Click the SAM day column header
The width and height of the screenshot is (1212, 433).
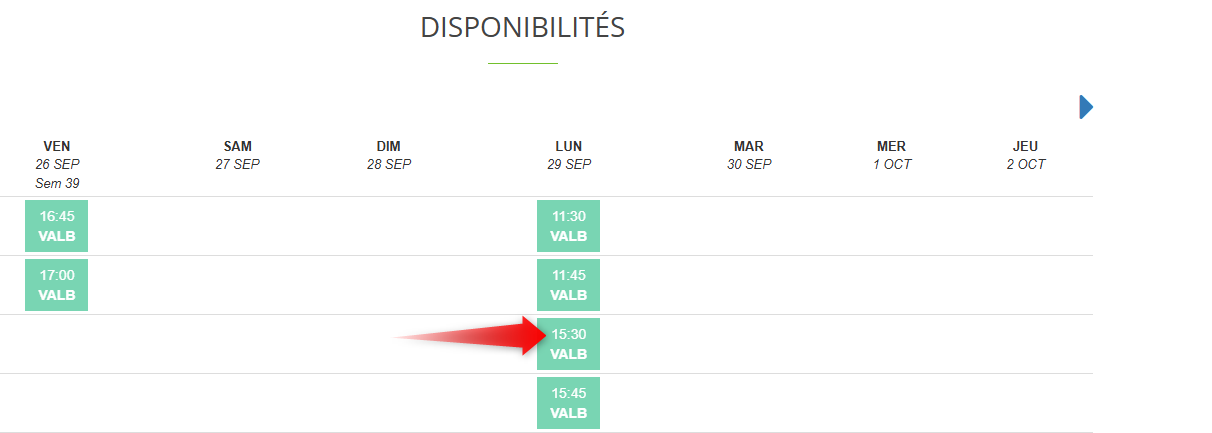238,146
